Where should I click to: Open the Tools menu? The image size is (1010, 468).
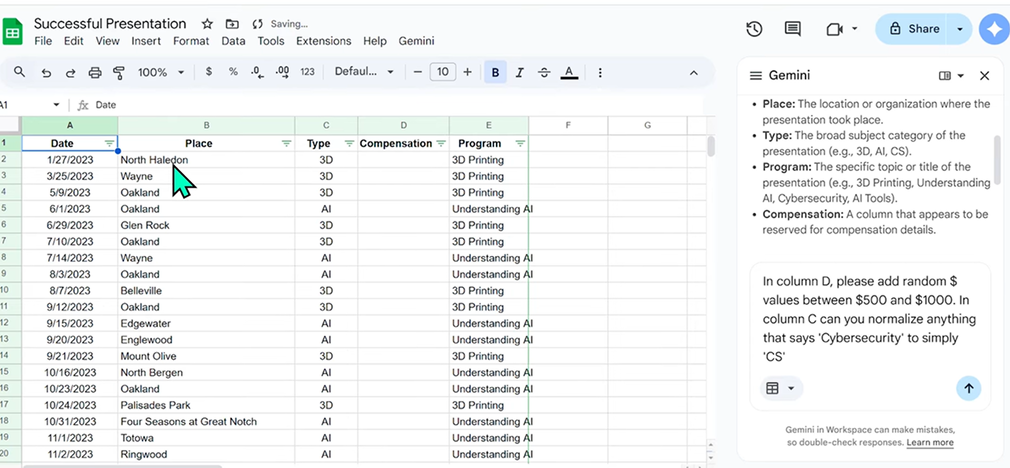[x=271, y=41]
